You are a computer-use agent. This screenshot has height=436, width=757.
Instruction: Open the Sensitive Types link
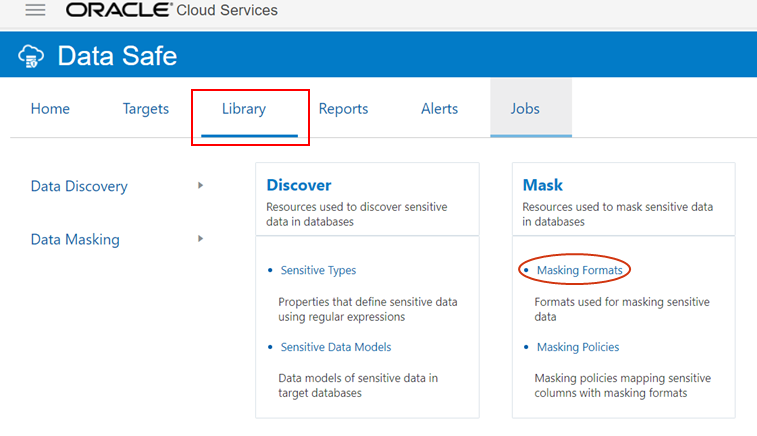point(318,270)
